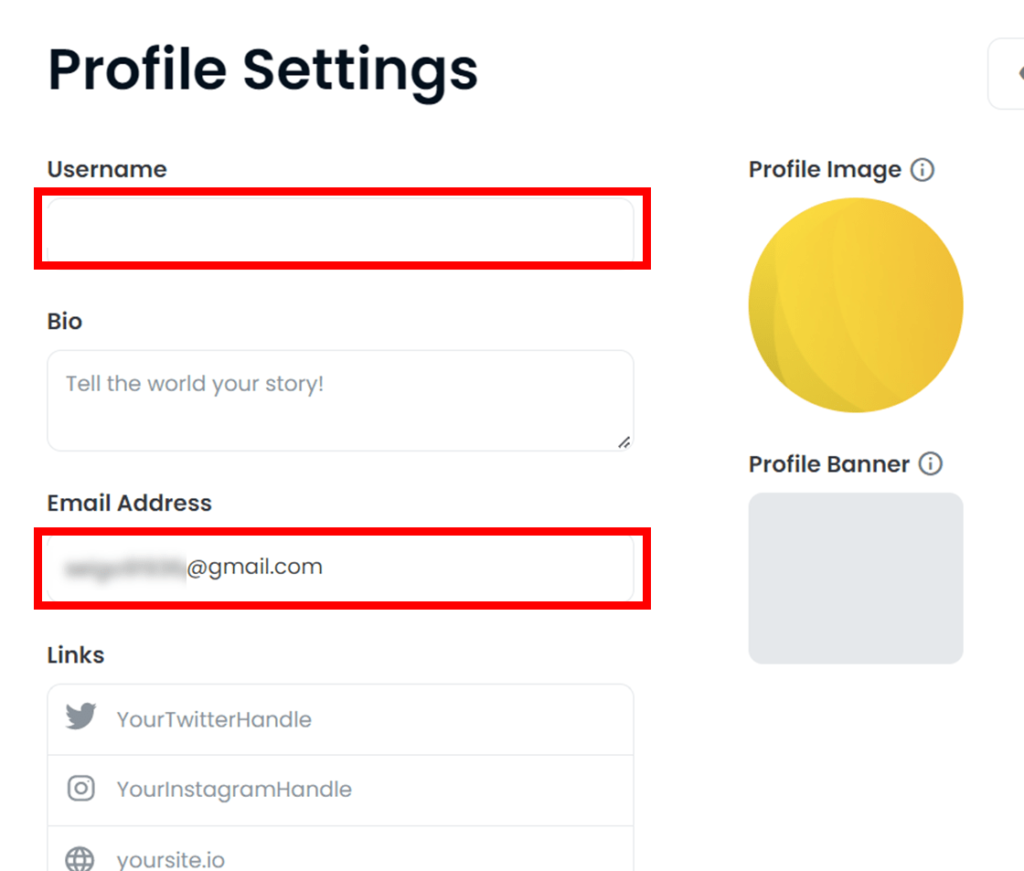This screenshot has height=871, width=1024.
Task: Click the Instagram camera icon
Action: click(81, 788)
